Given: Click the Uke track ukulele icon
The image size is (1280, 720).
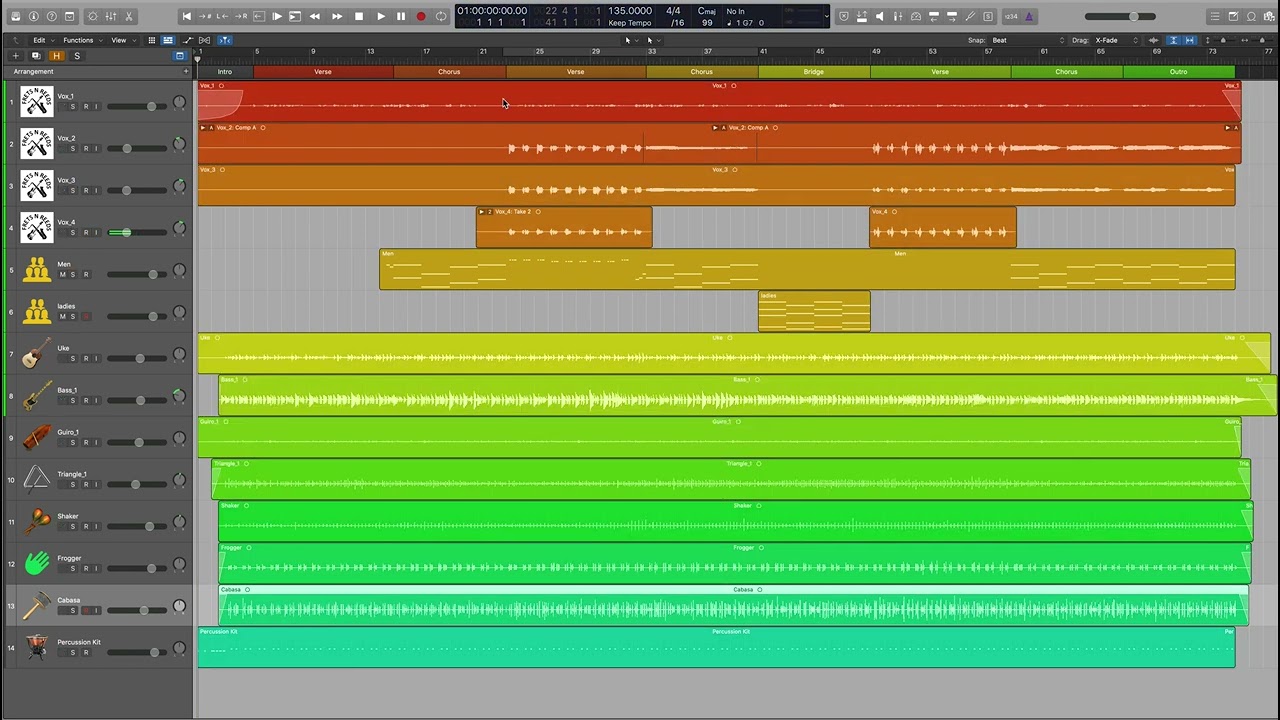Looking at the screenshot, I should tap(37, 354).
